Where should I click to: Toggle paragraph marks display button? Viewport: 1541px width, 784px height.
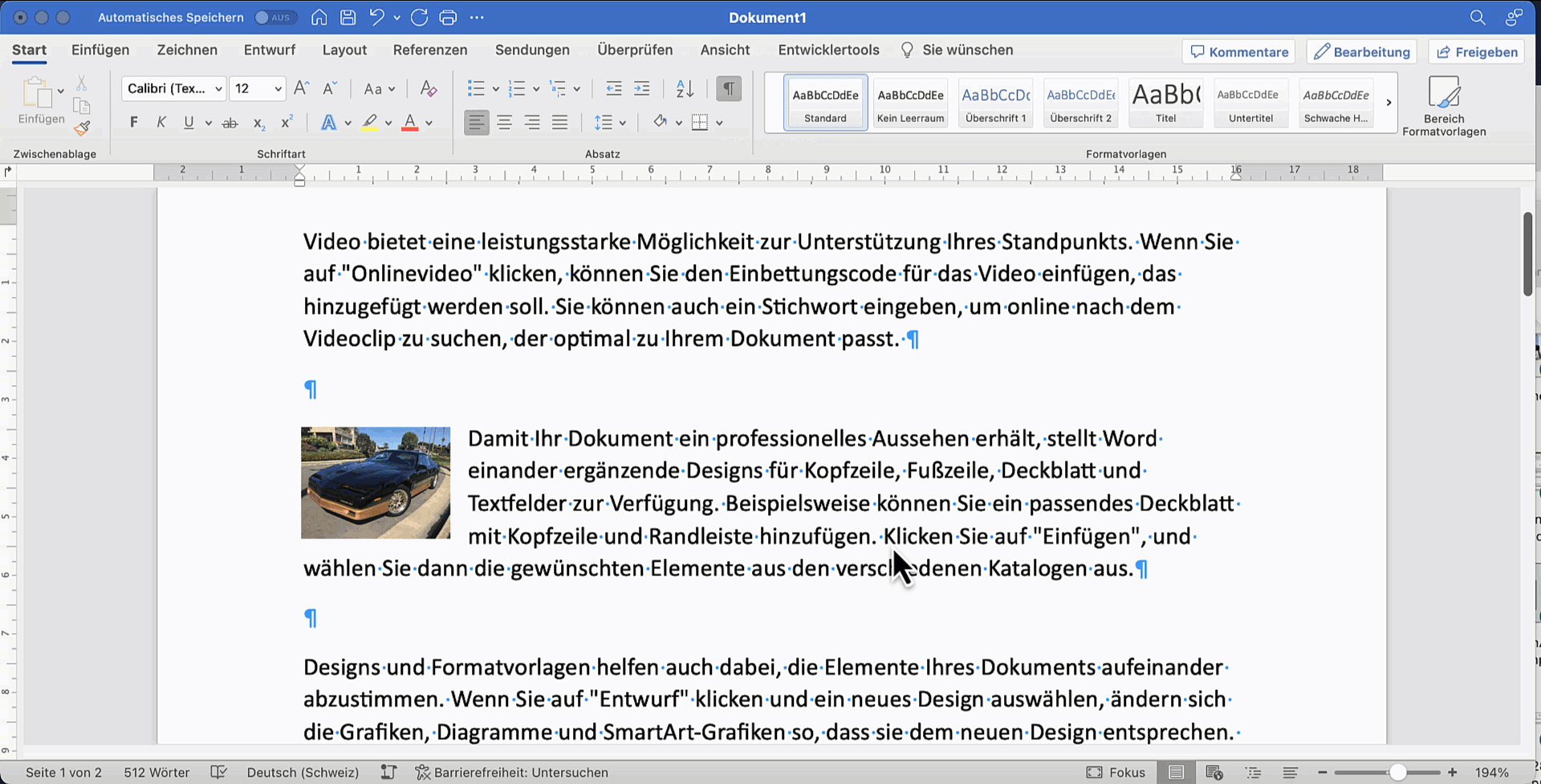[728, 89]
